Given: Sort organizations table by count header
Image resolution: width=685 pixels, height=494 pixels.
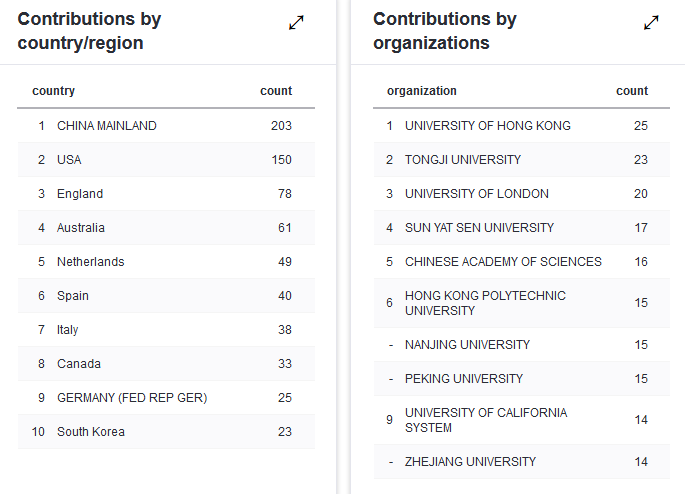Looking at the screenshot, I should [632, 91].
